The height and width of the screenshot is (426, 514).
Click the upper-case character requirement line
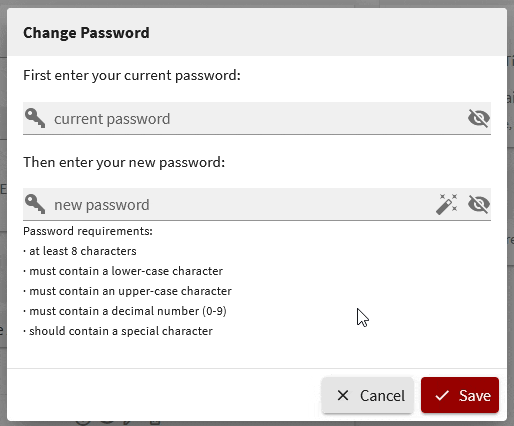tap(127, 291)
